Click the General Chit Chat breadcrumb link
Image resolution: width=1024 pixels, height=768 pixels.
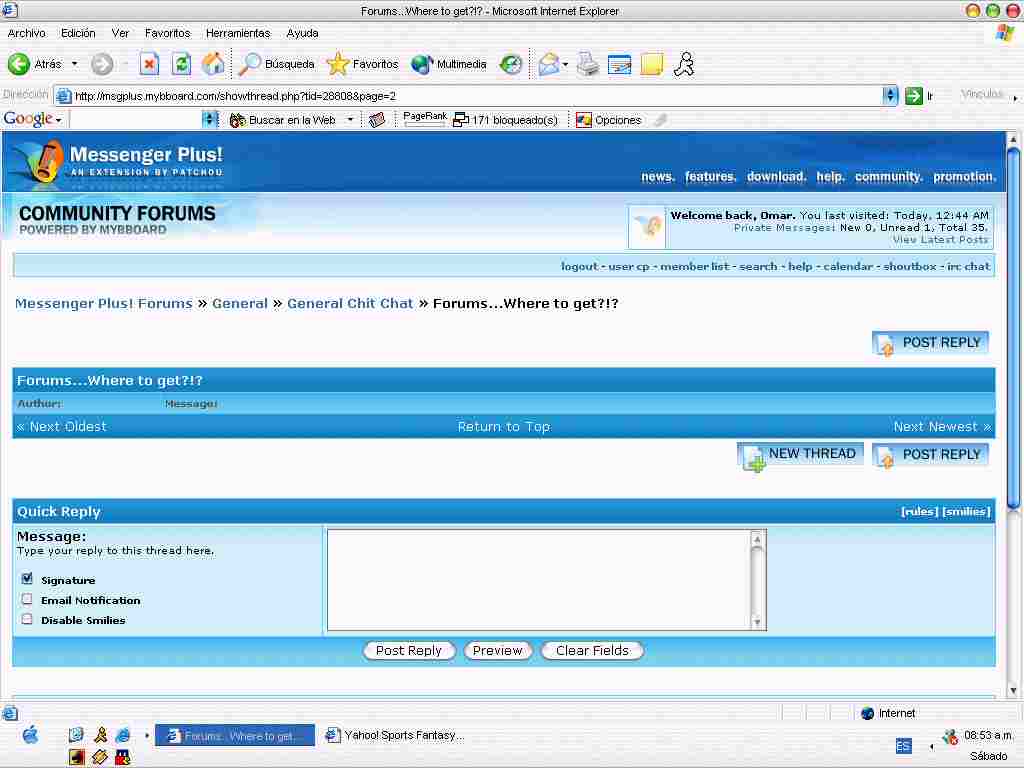pyautogui.click(x=350, y=304)
